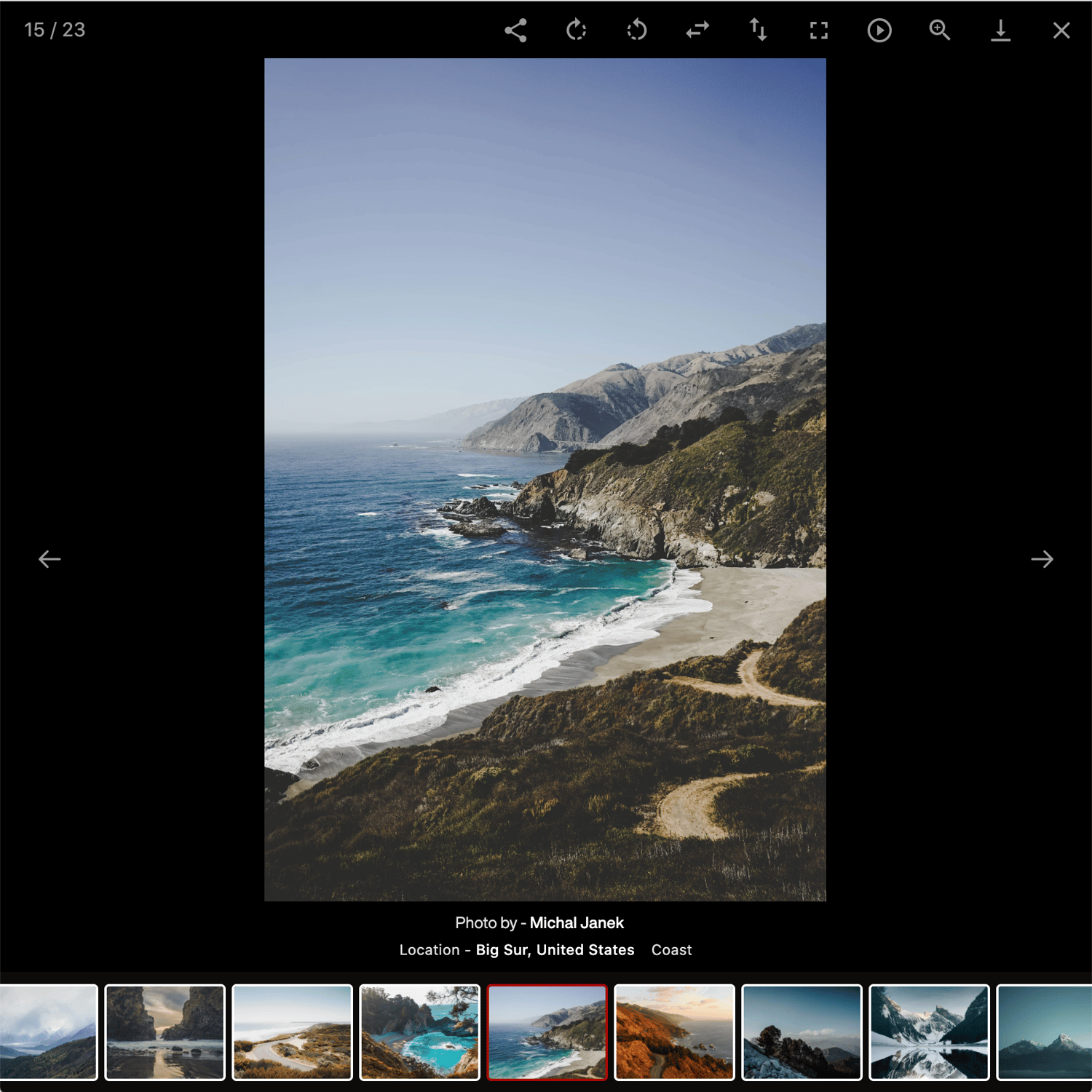The image size is (1092, 1092).
Task: Select the teal mountain peak thumbnail
Action: (x=1045, y=1032)
